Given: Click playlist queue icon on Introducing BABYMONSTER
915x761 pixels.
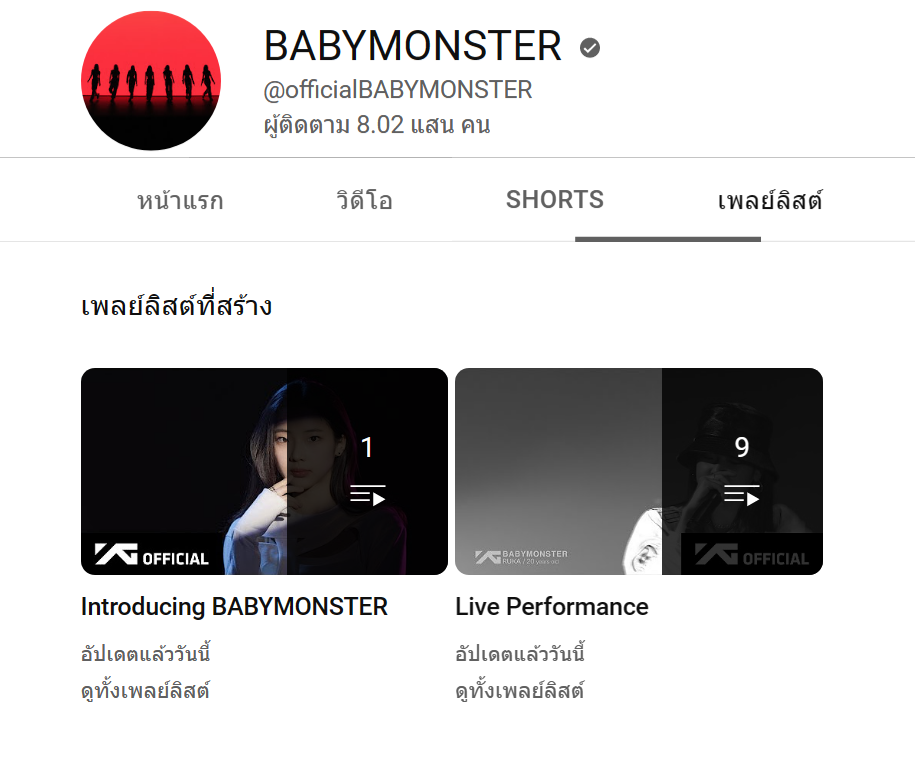Looking at the screenshot, I should tap(368, 495).
